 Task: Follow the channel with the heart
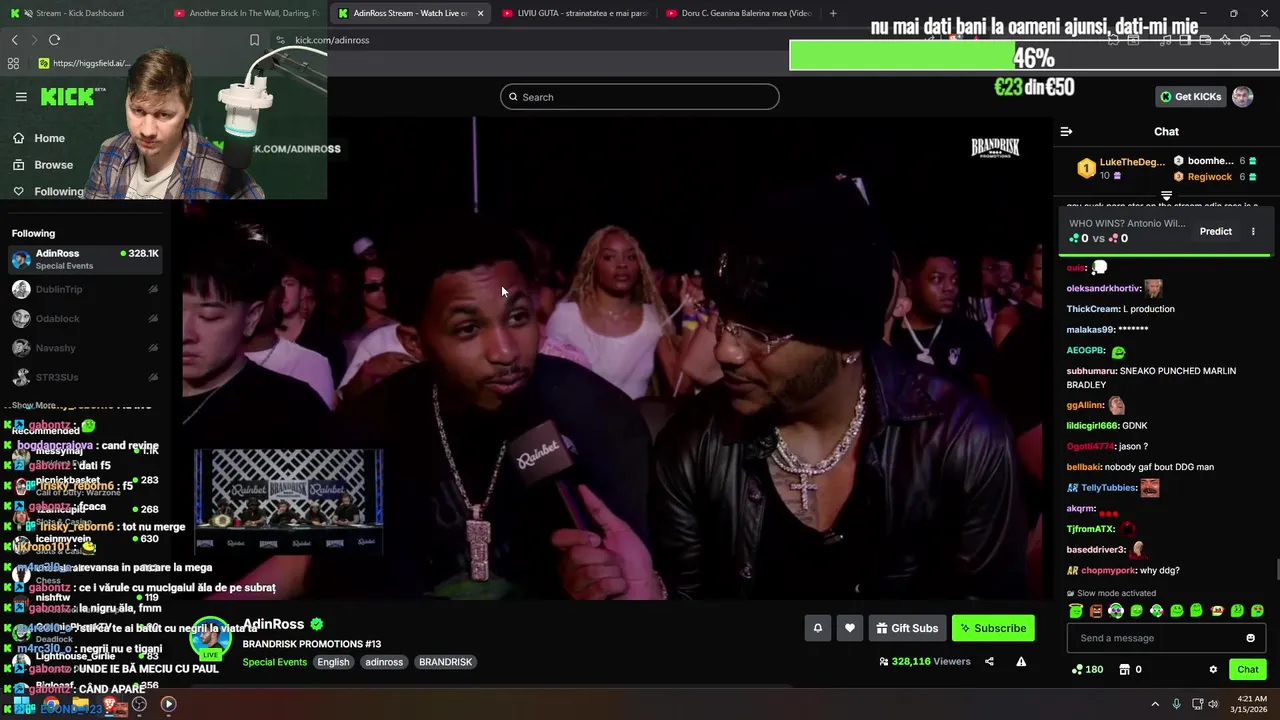coord(850,628)
